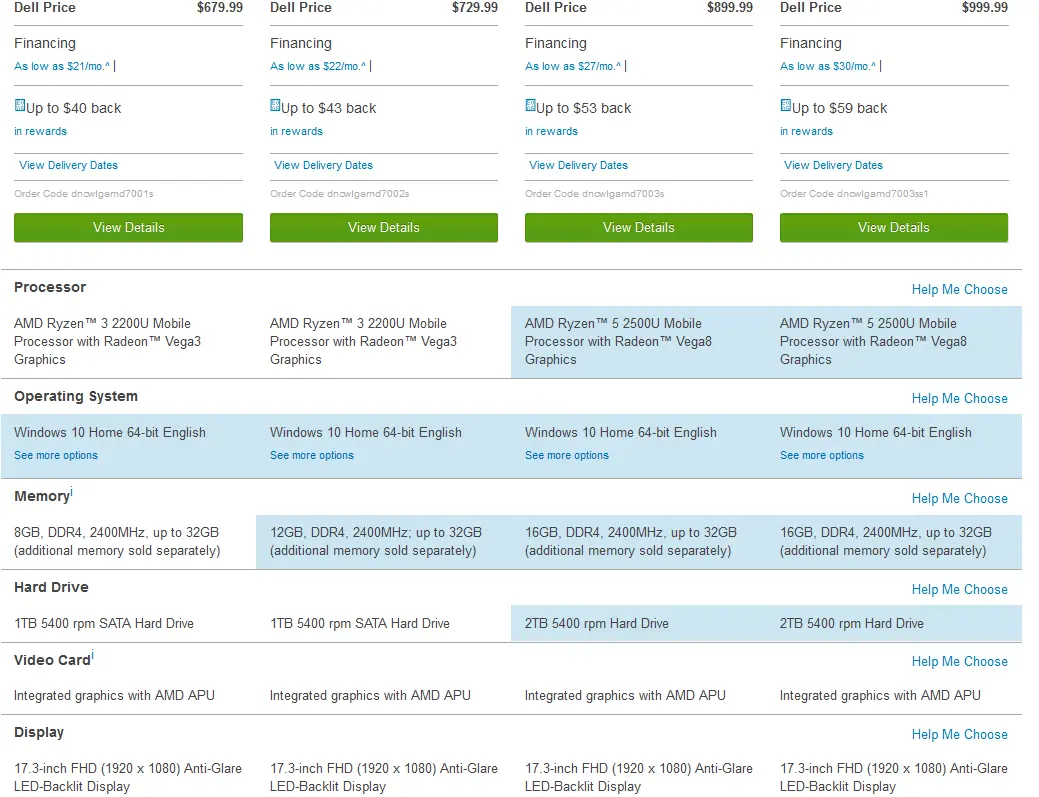Open financing link As low as $22/mo.
1039x797 pixels.
(318, 66)
